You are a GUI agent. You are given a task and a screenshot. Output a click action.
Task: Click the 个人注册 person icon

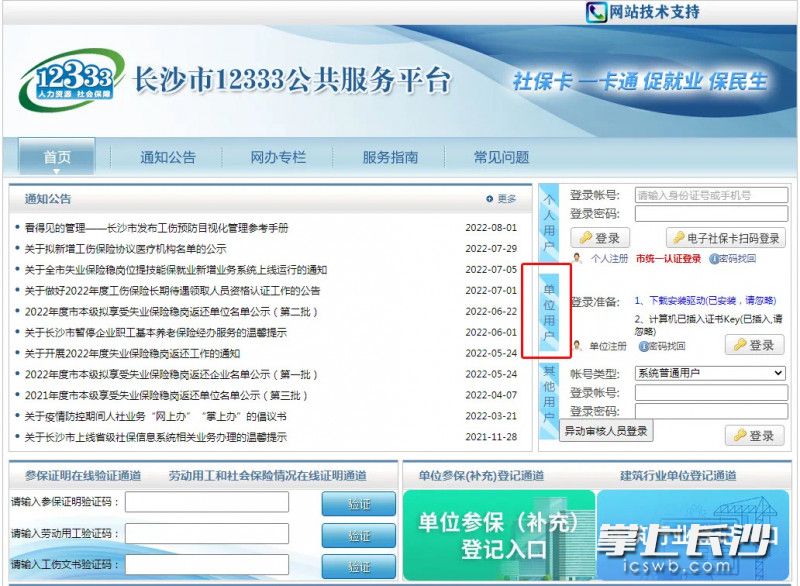coord(577,258)
